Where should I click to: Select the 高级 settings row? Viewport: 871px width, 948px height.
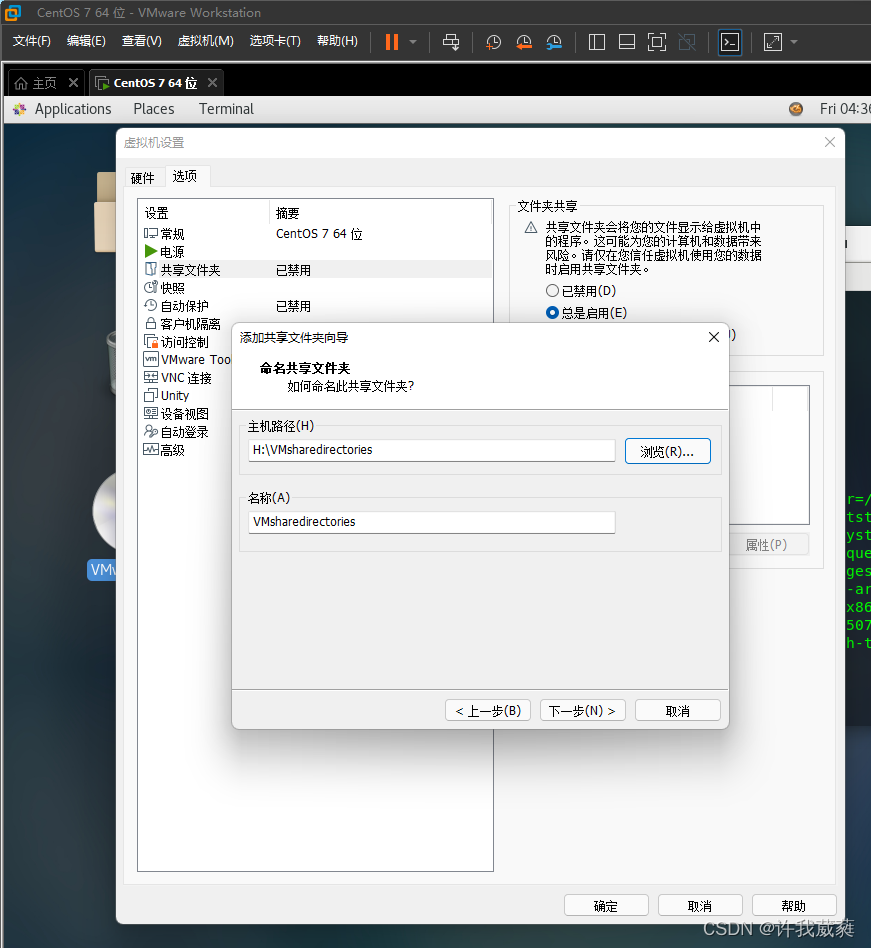[x=186, y=450]
